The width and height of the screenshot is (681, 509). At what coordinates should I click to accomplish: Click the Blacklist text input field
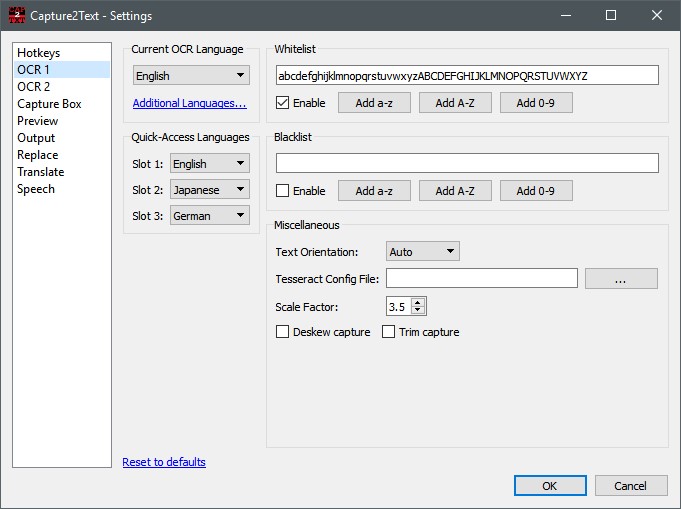click(x=467, y=163)
